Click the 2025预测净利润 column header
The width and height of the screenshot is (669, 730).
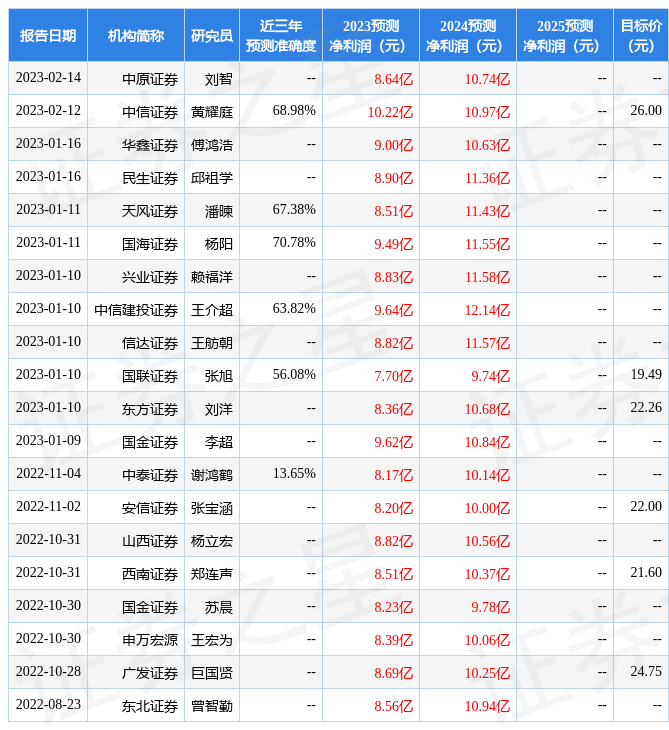(x=564, y=35)
